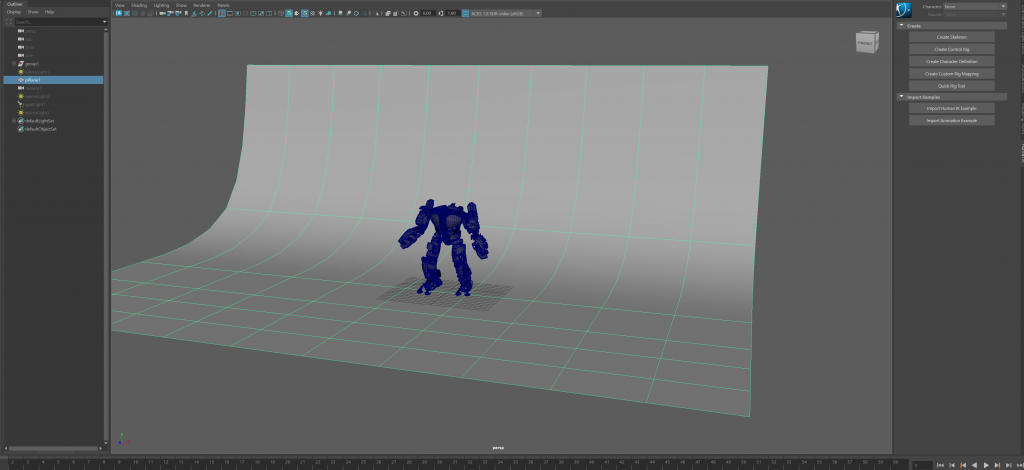The image size is (1024, 470).
Task: Toggle the image plane toolbar icon
Action: pos(194,13)
